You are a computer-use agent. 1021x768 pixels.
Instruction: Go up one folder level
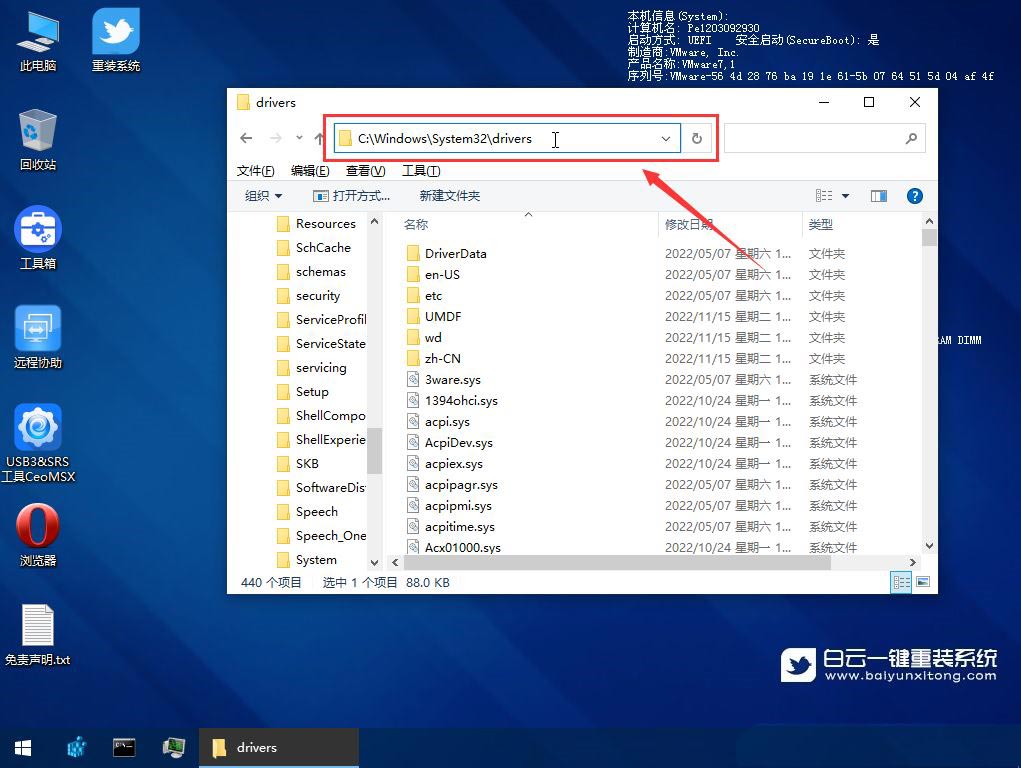point(319,139)
